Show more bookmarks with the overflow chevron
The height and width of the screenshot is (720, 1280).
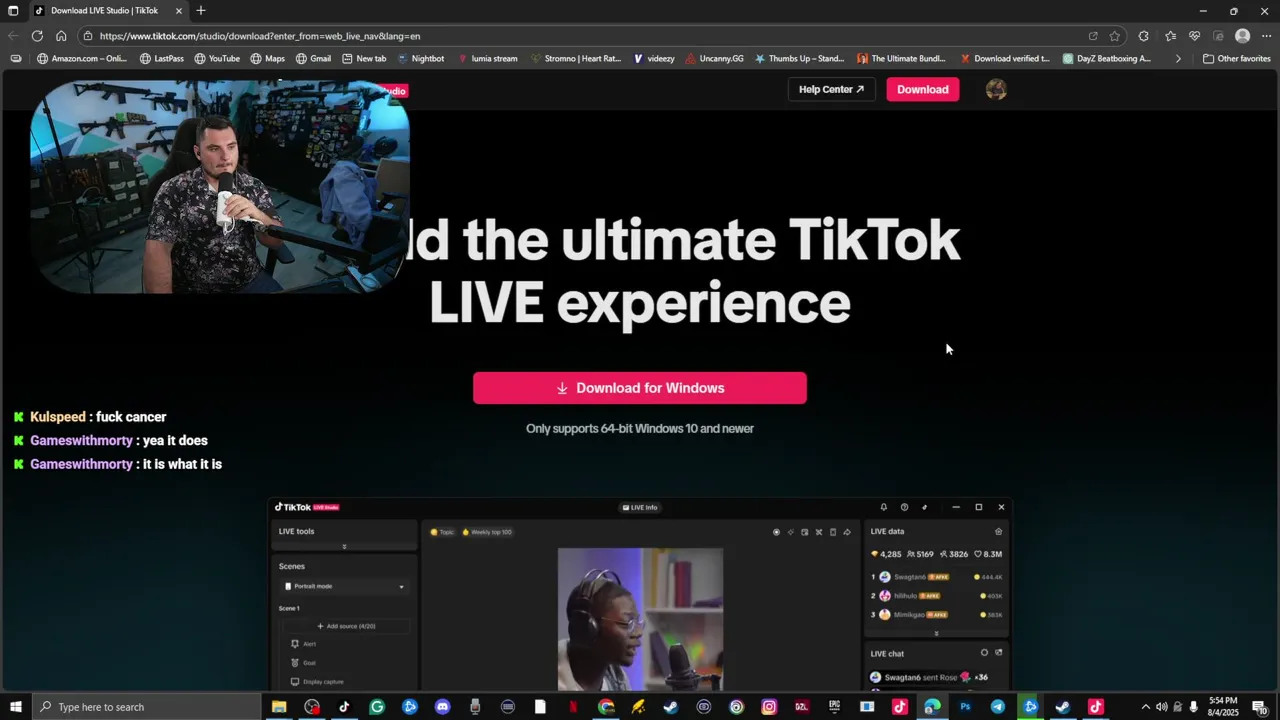(x=1178, y=59)
